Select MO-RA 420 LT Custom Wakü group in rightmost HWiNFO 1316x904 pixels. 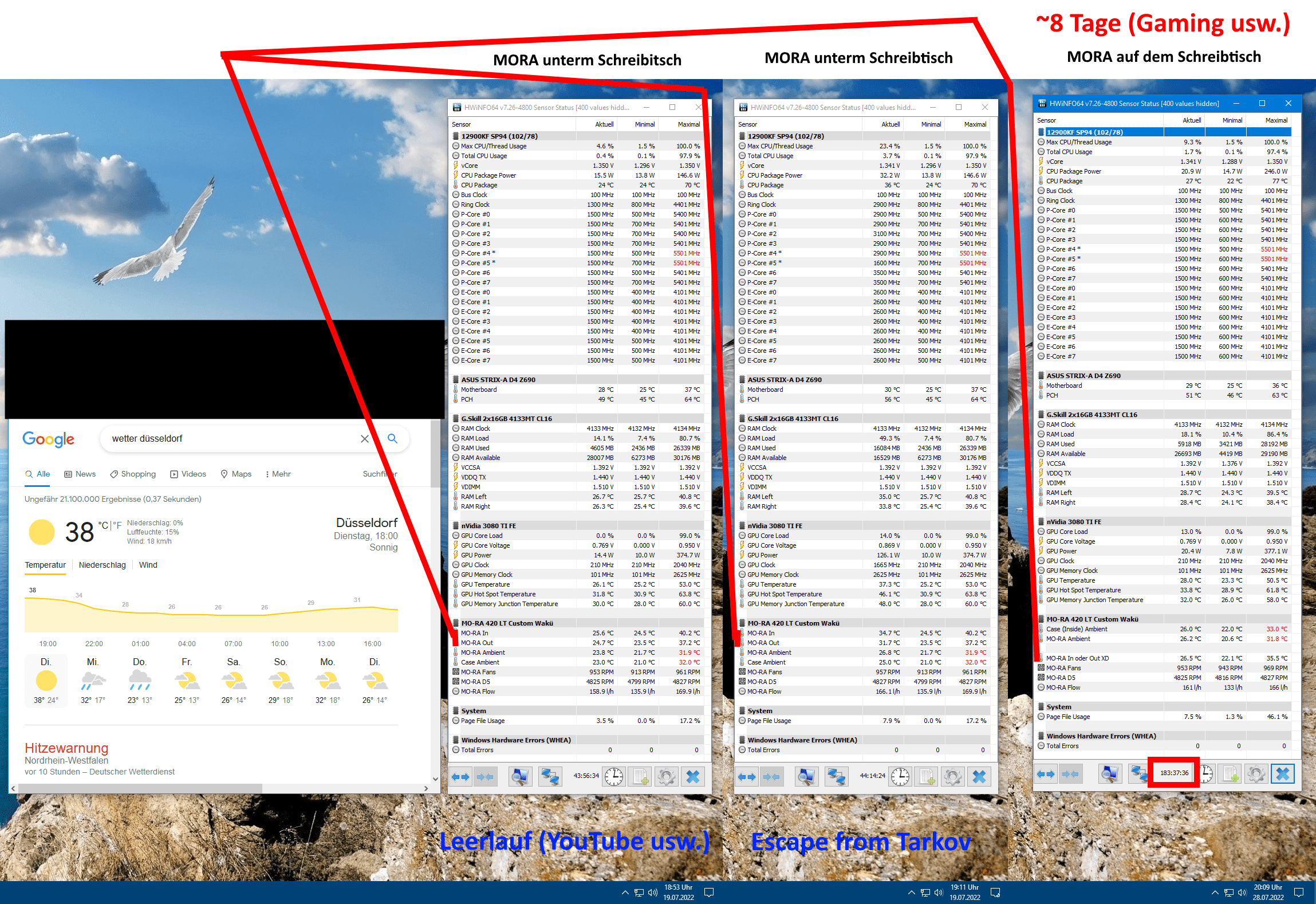click(1164, 619)
